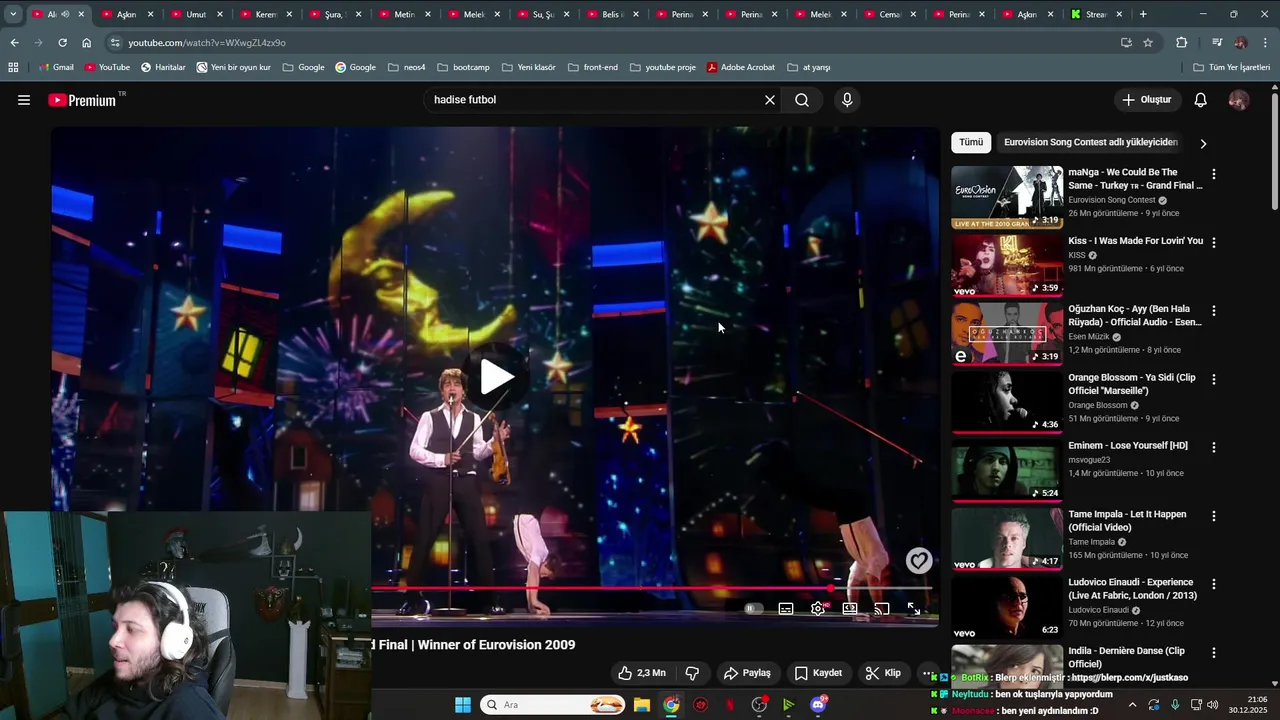The height and width of the screenshot is (720, 1280).
Task: Open options for maNga video
Action: coord(1214,174)
